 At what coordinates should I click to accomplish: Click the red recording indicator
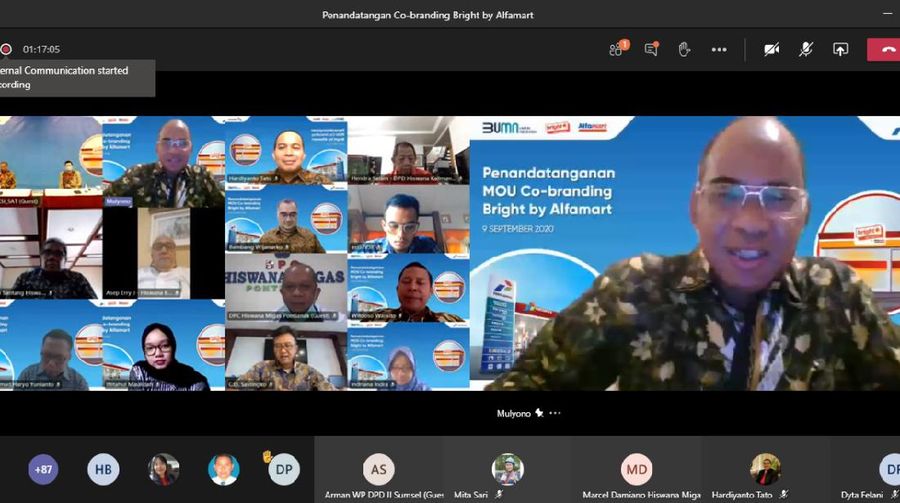coord(6,49)
